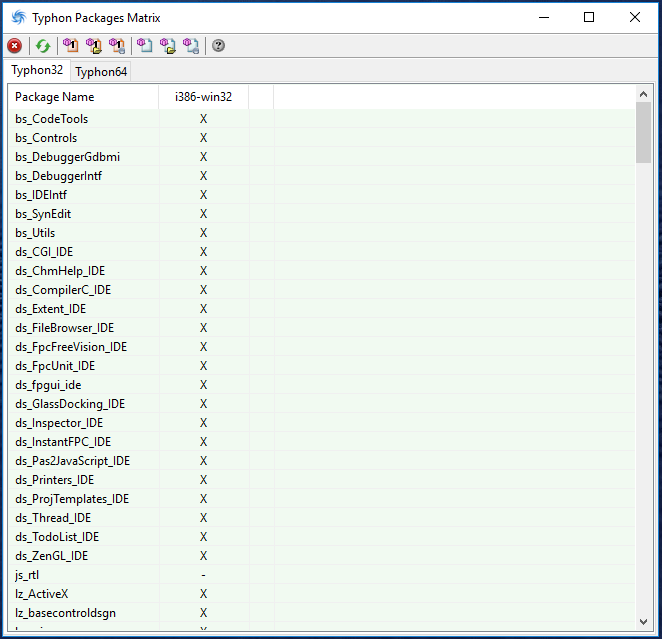Click the X cell in lz_ActiveX row

[x=203, y=594]
